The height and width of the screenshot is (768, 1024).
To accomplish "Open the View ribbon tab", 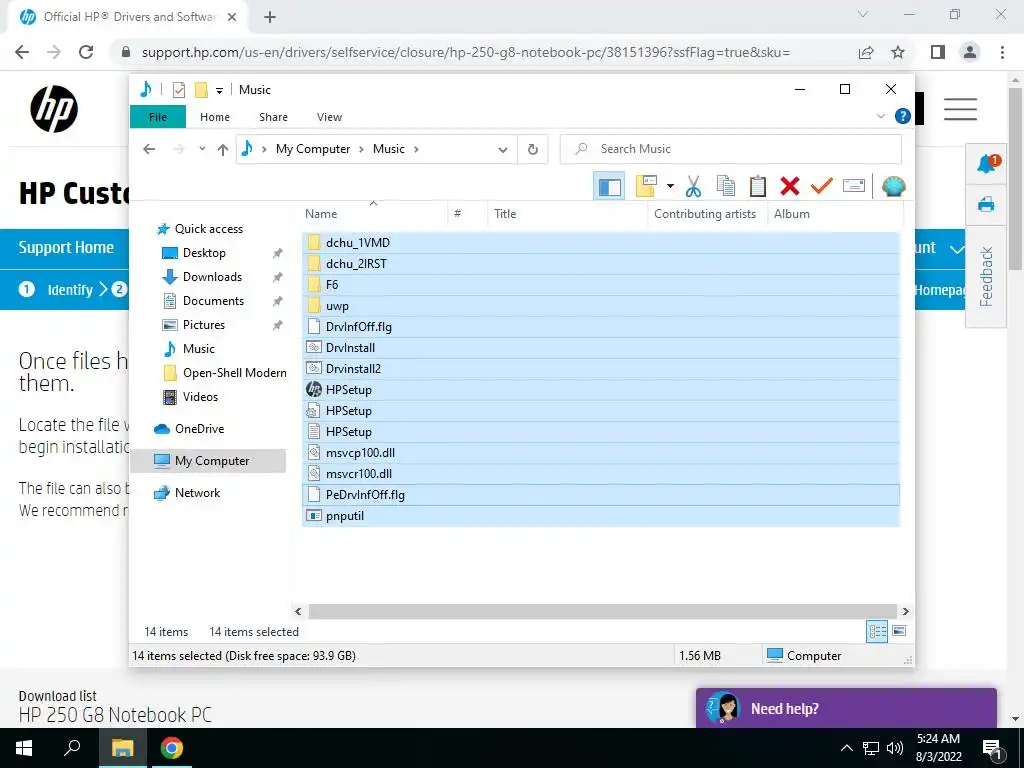I will [329, 117].
